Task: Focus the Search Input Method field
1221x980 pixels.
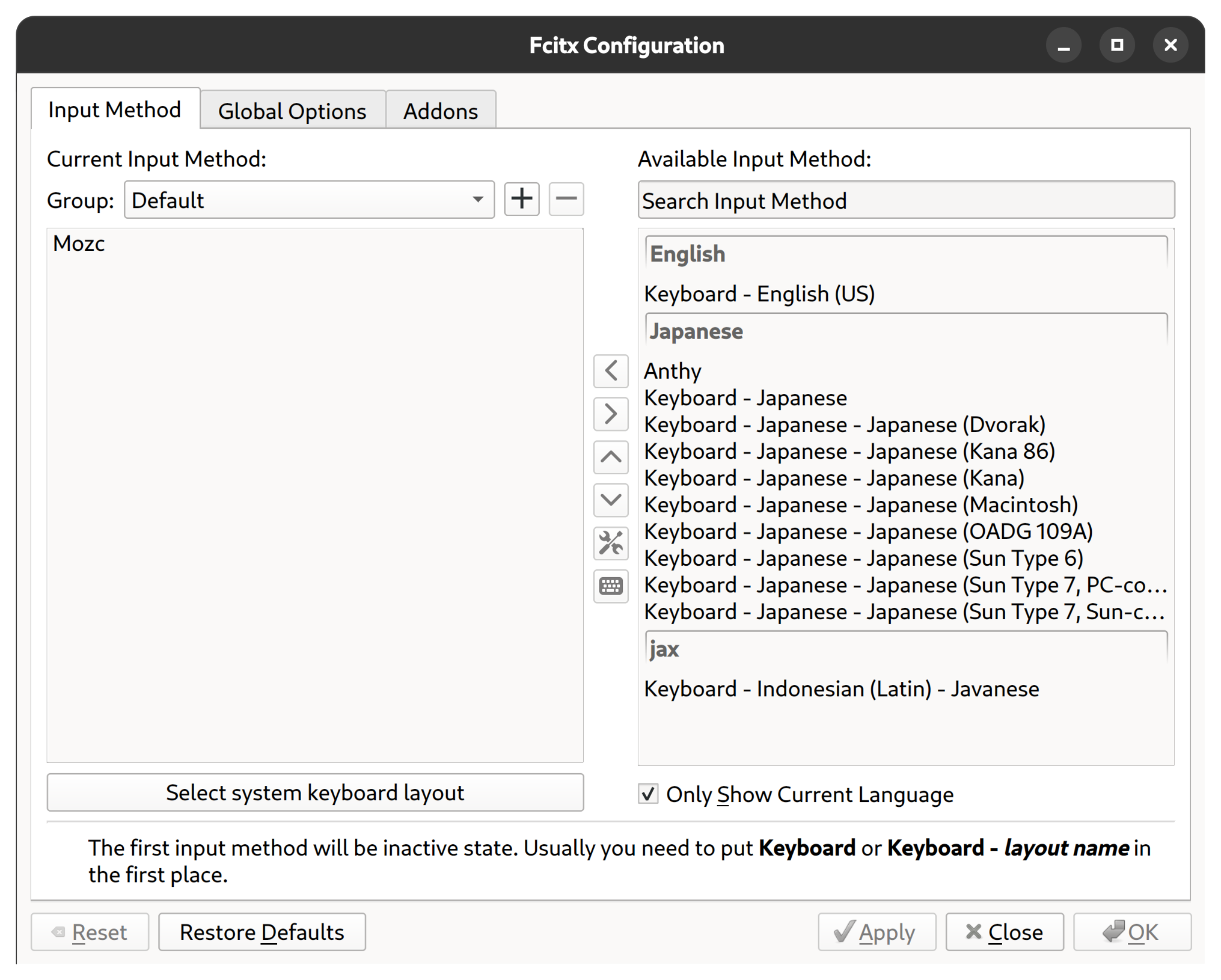Action: 906,200
